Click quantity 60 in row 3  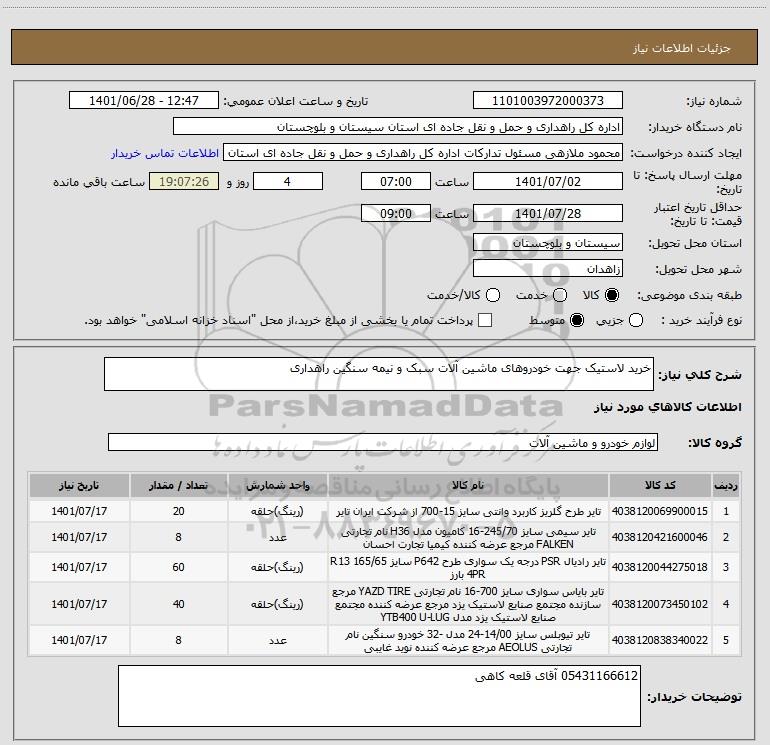(178, 567)
